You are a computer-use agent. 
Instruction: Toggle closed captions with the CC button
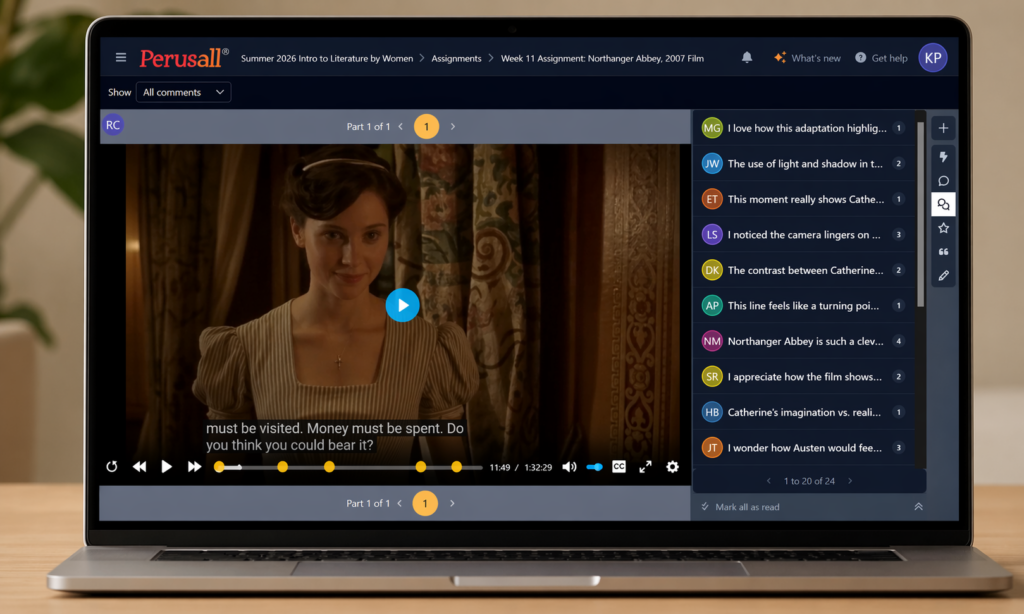coord(619,466)
